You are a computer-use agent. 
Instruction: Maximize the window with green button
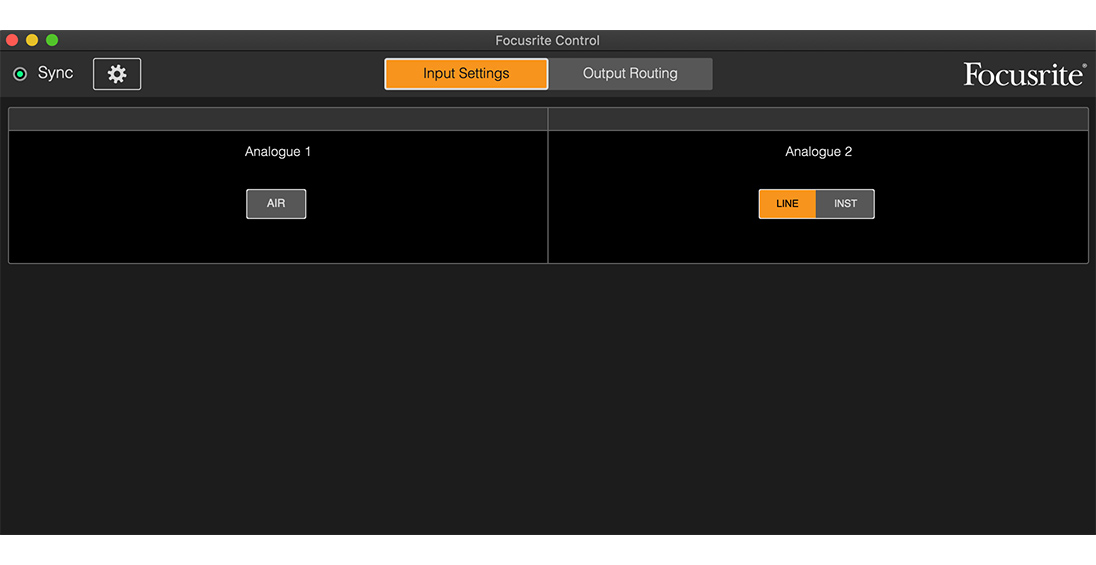pos(52,41)
